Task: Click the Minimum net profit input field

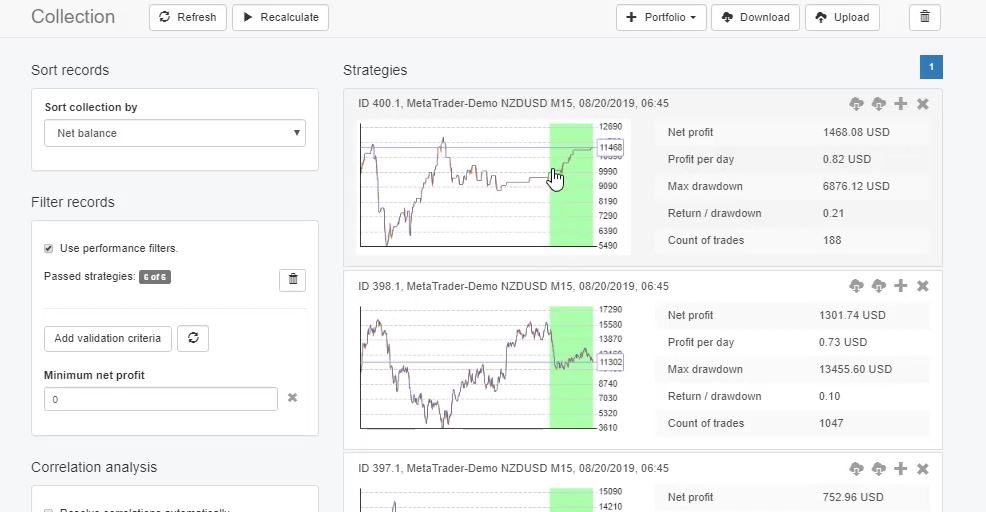Action: [160, 399]
